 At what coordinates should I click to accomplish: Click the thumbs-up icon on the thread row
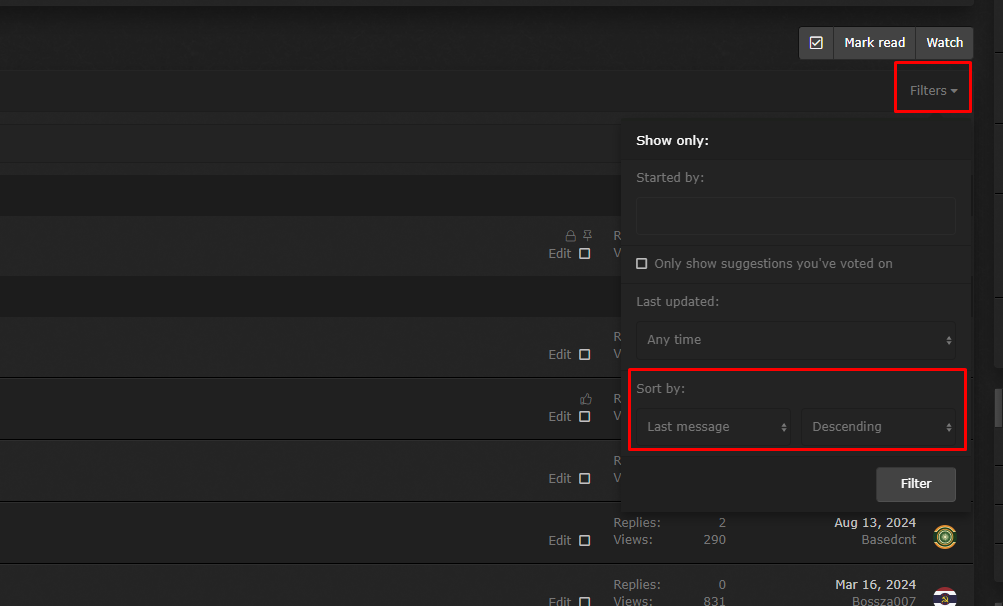586,399
